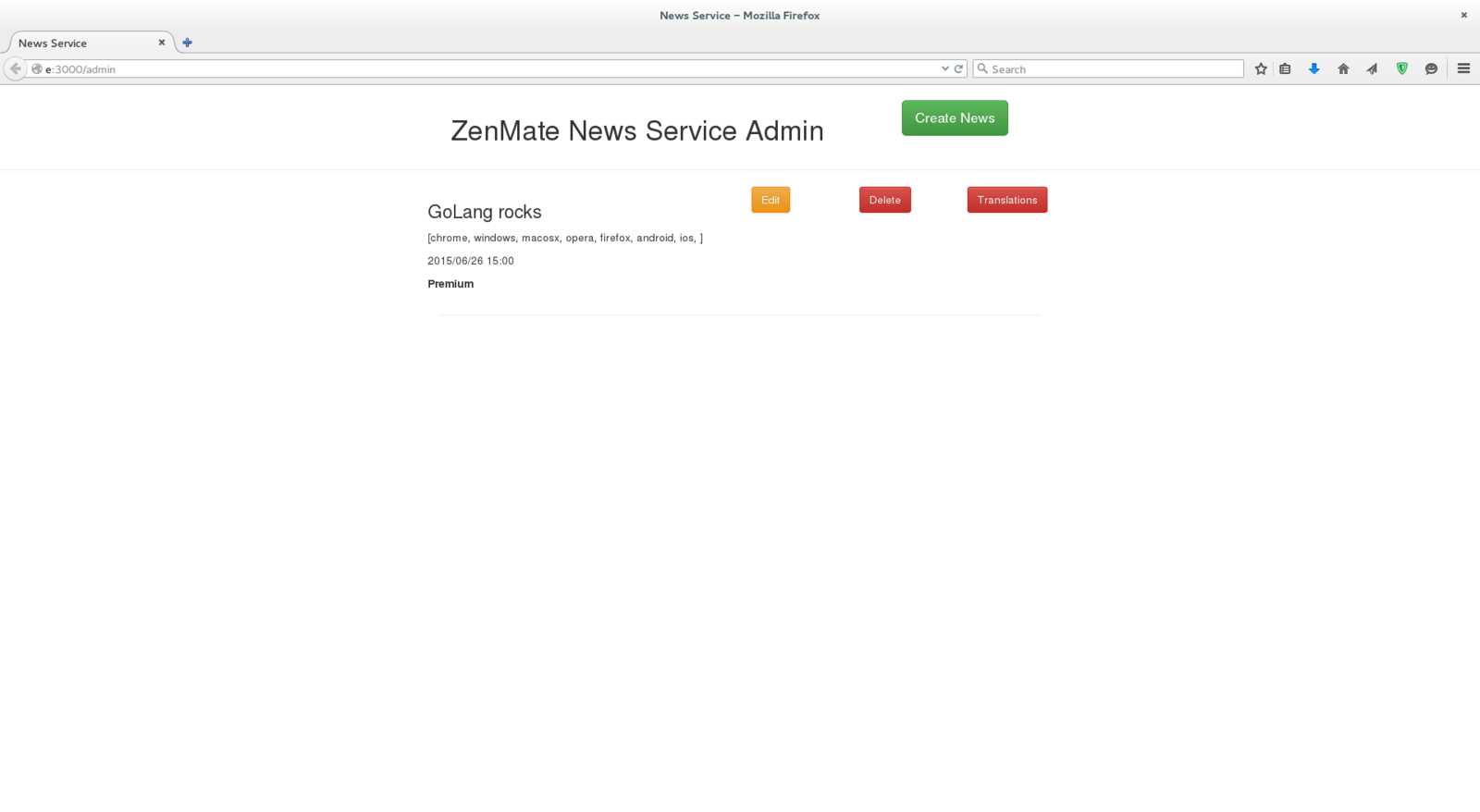Click the paper plane send icon
Viewport: 1480px width, 812px height.
point(1372,68)
